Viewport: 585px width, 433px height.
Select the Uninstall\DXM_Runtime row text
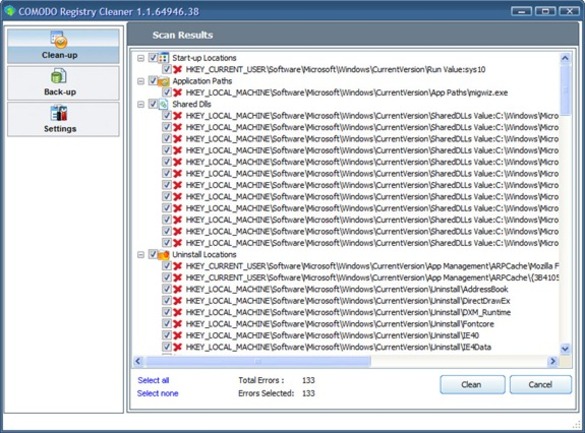(348, 312)
